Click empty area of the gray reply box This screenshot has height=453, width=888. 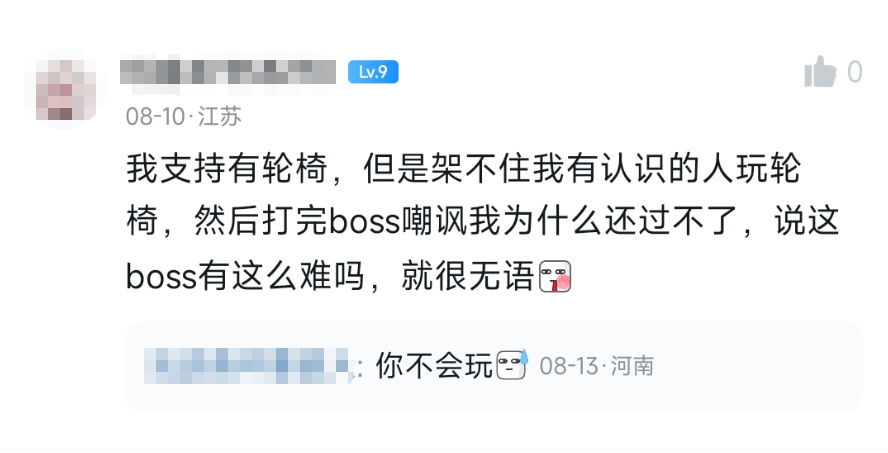[759, 366]
